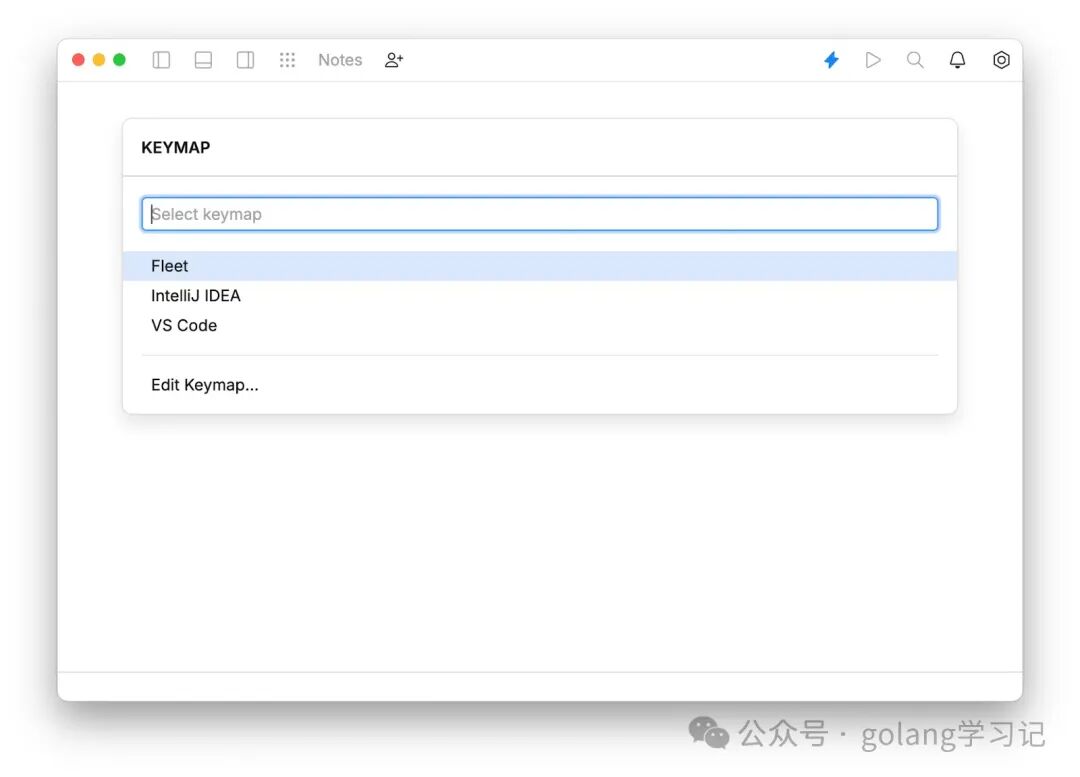Choose Edit Keymap... option

tap(540, 385)
